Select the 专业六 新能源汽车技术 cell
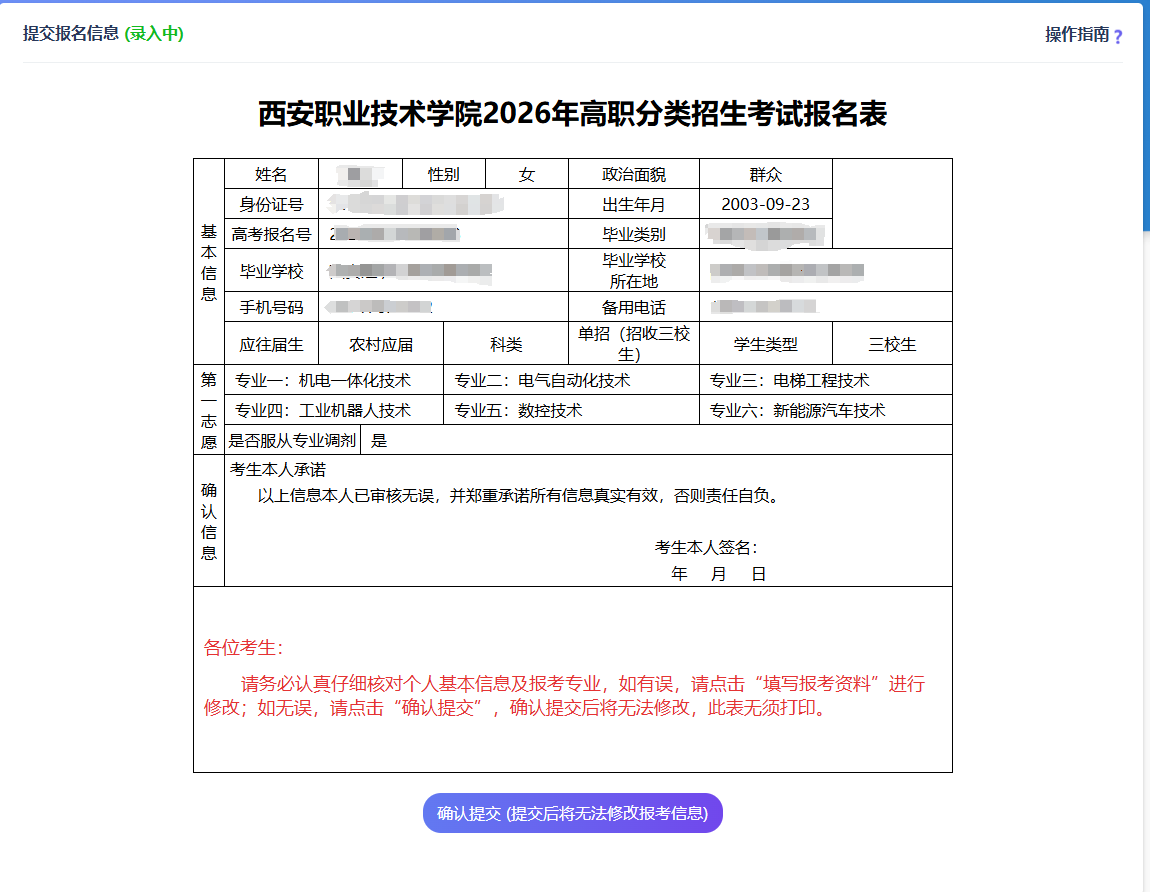The image size is (1150, 892). (797, 410)
